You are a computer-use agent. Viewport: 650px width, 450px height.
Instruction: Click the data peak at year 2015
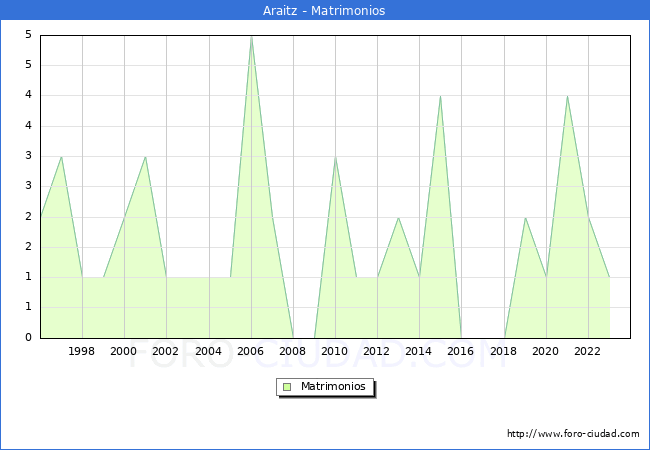point(440,97)
